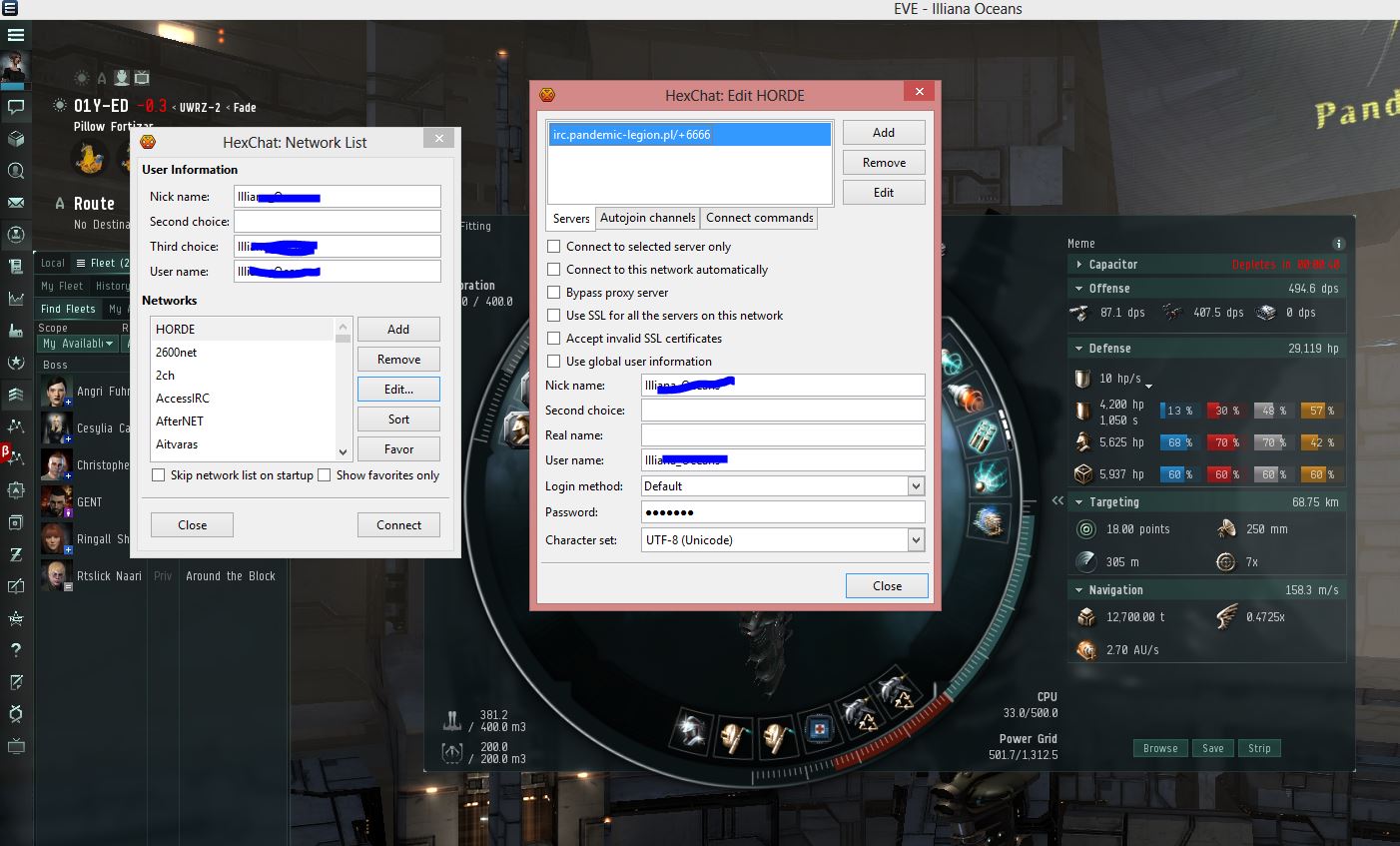Open People & Places magnifier icon
Image resolution: width=1400 pixels, height=846 pixels.
[16, 171]
